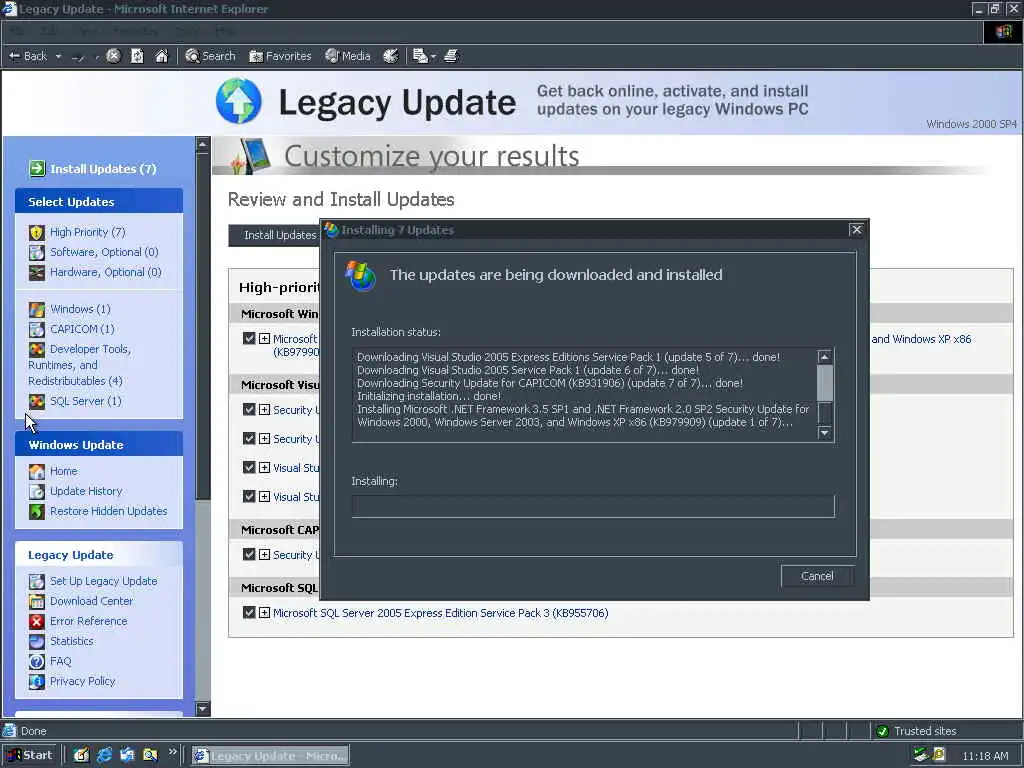Expand first Security update under Microsoft Visual heading
The height and width of the screenshot is (768, 1024).
[x=264, y=409]
